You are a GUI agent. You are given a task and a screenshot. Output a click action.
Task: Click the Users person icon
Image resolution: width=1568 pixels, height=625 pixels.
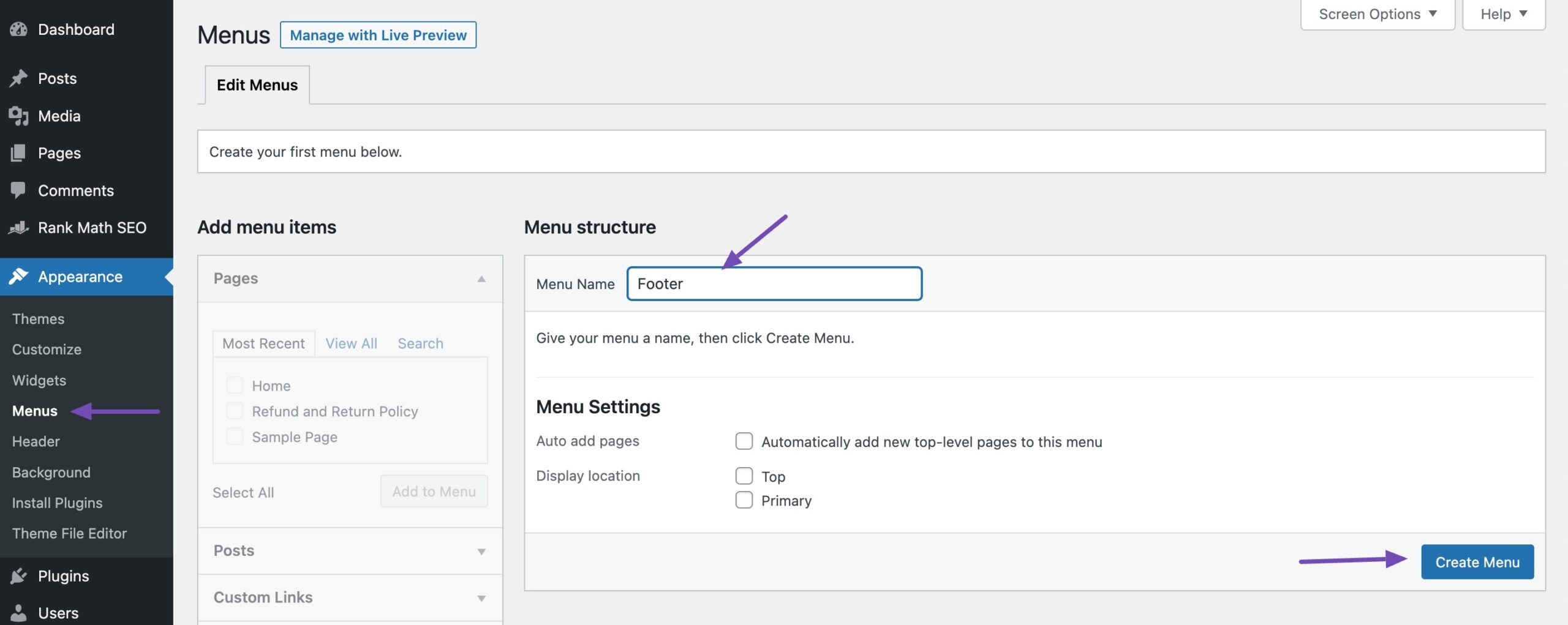point(19,613)
